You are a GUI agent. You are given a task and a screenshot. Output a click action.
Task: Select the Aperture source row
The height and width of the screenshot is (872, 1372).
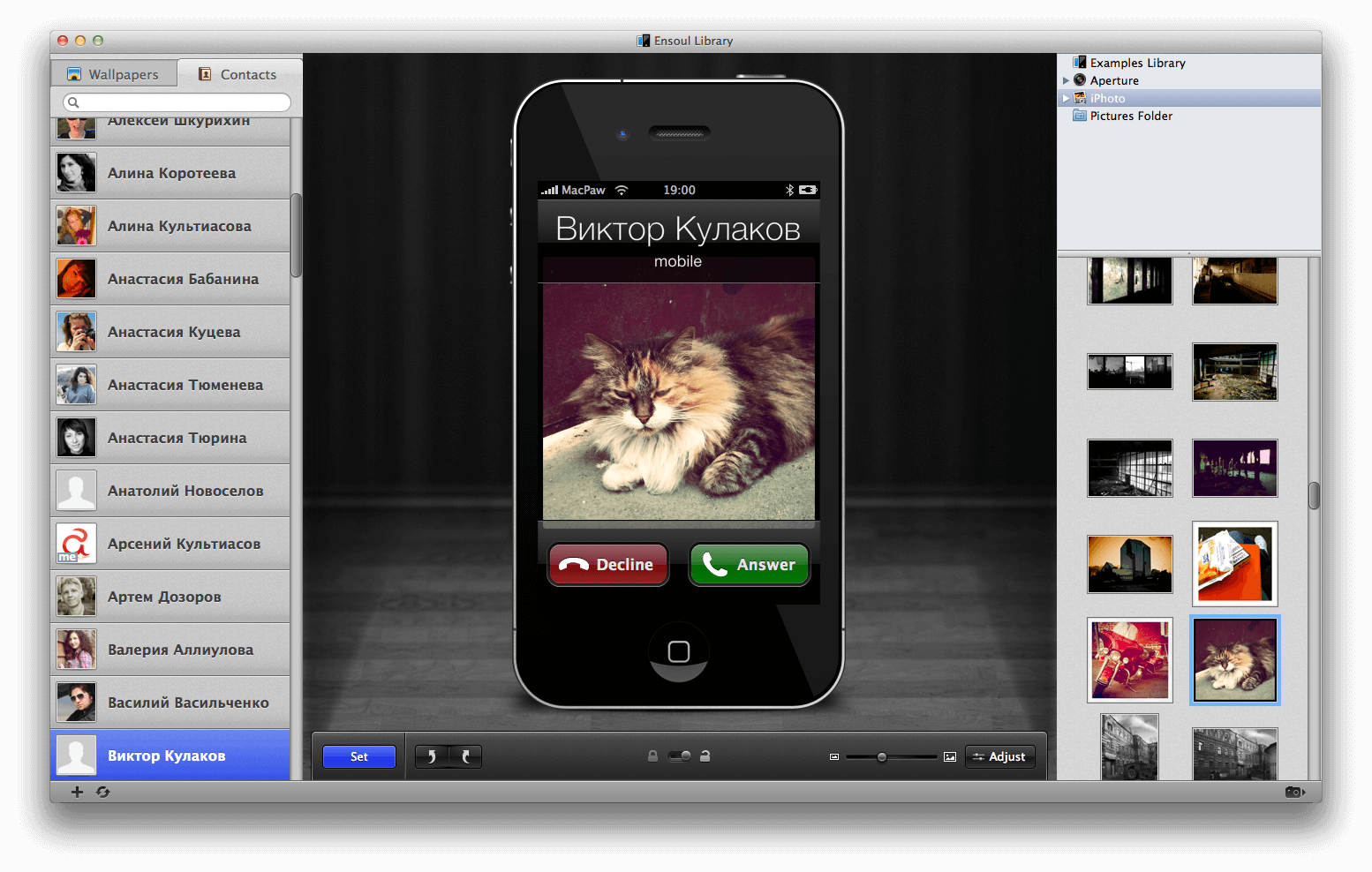tap(1189, 80)
